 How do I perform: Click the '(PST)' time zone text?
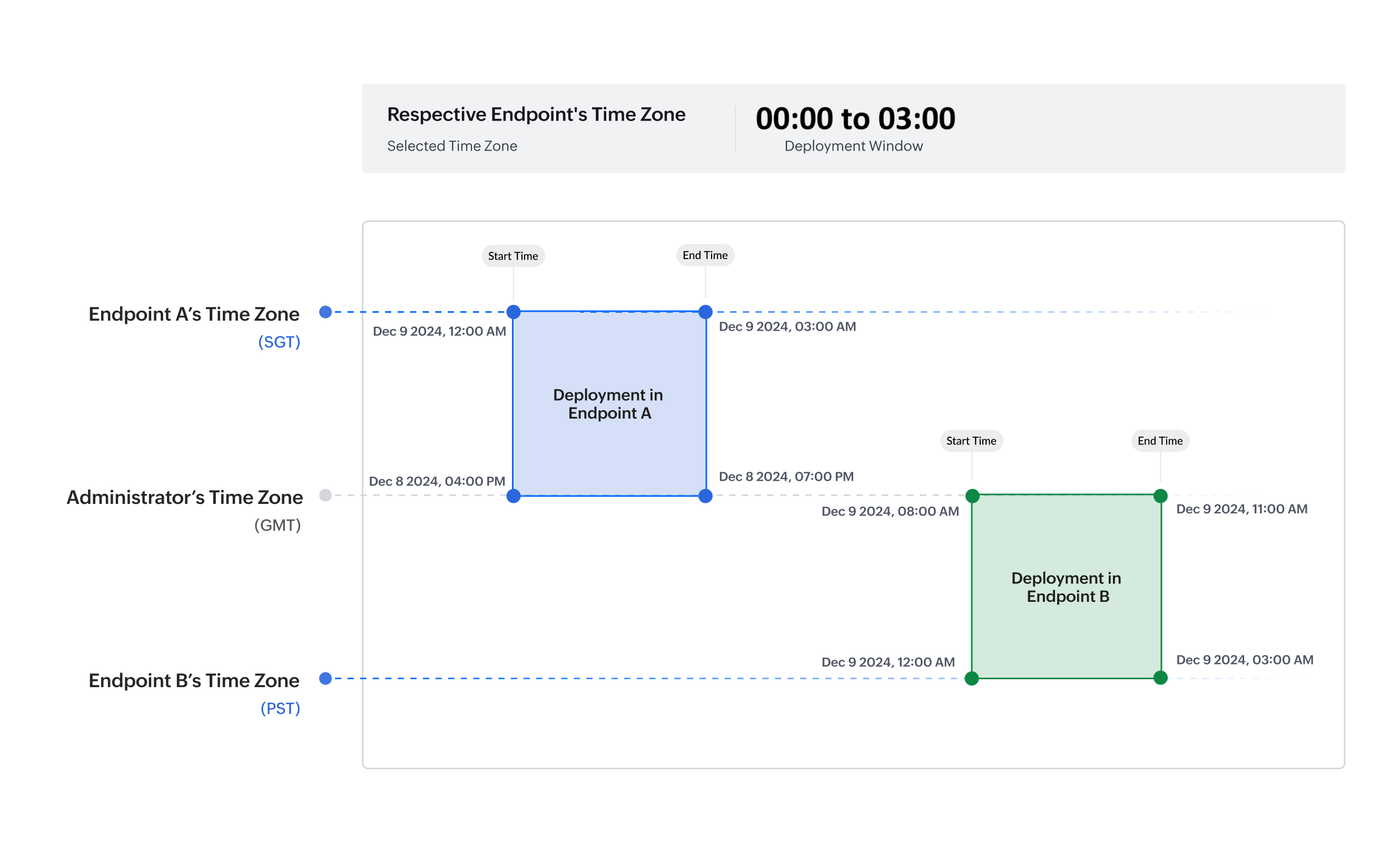pos(280,708)
